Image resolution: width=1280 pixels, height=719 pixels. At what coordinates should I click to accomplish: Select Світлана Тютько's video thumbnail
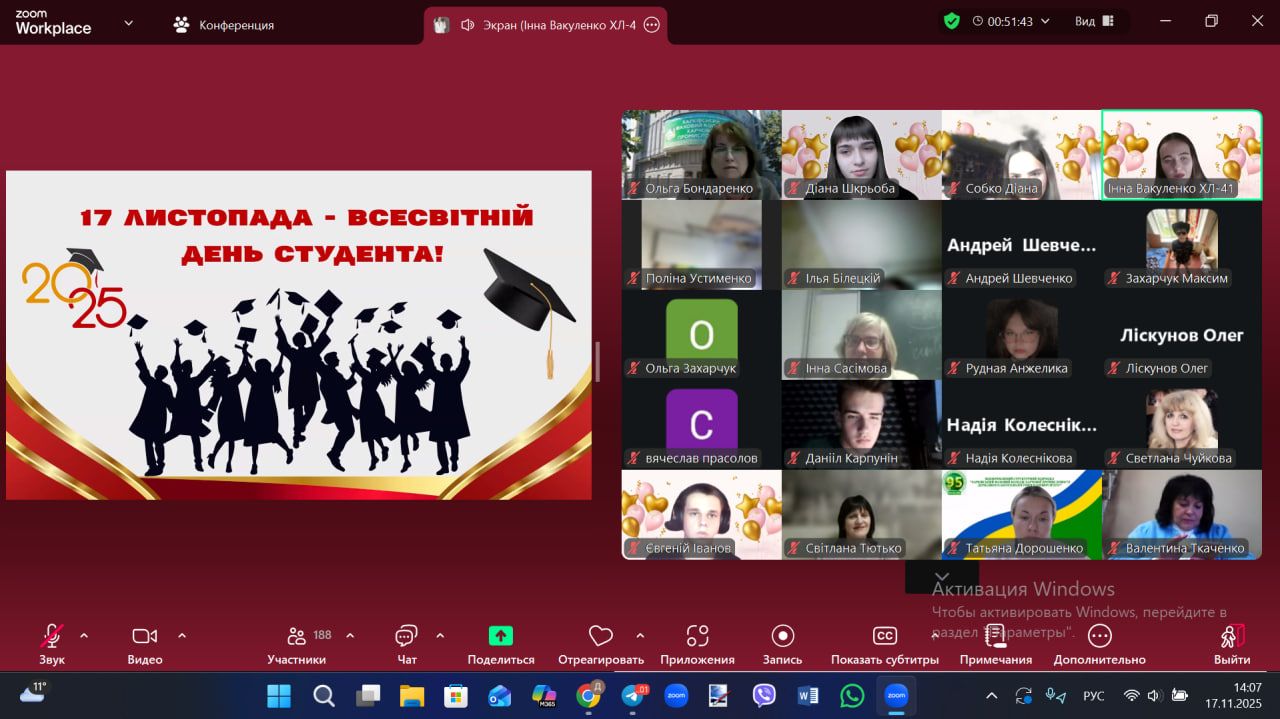pyautogui.click(x=861, y=515)
